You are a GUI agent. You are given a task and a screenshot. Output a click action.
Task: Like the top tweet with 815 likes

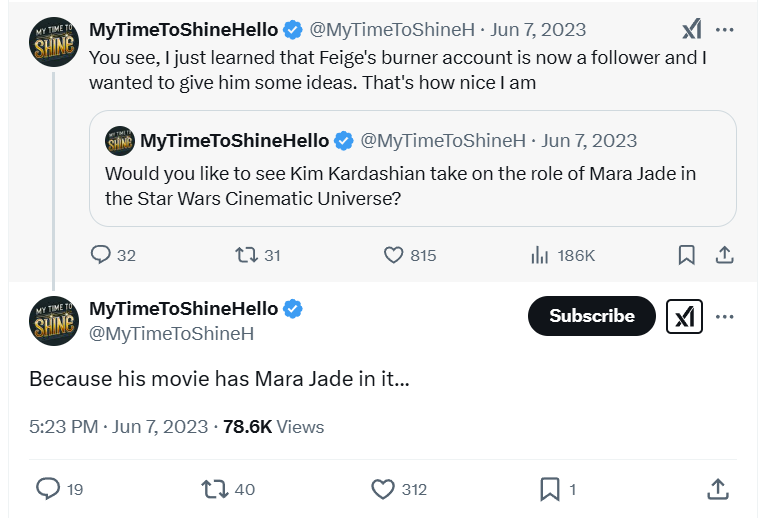(394, 255)
